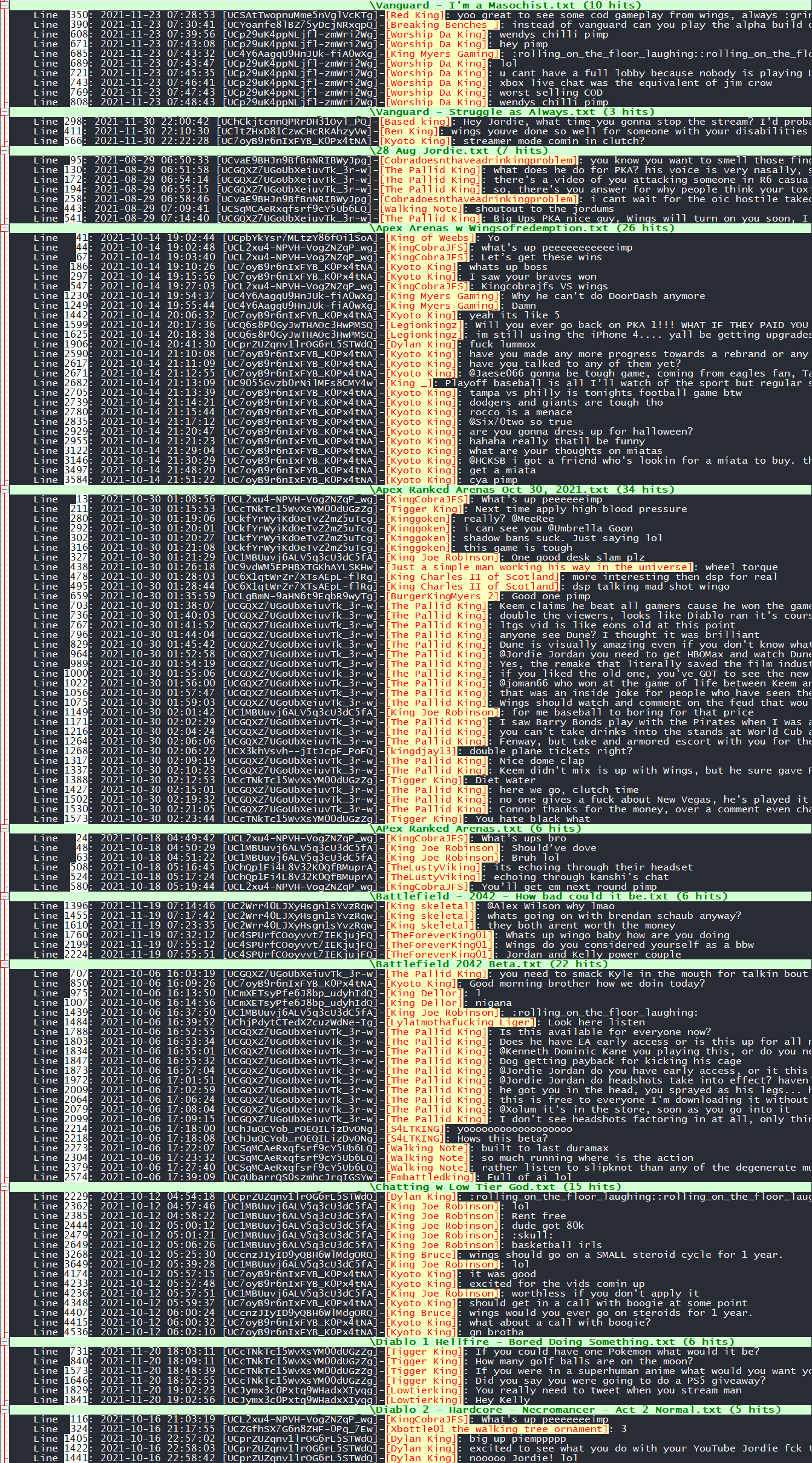Select the 'dude got 80k' result line
This screenshot has width=812, height=1463.
pyautogui.click(x=410, y=1226)
